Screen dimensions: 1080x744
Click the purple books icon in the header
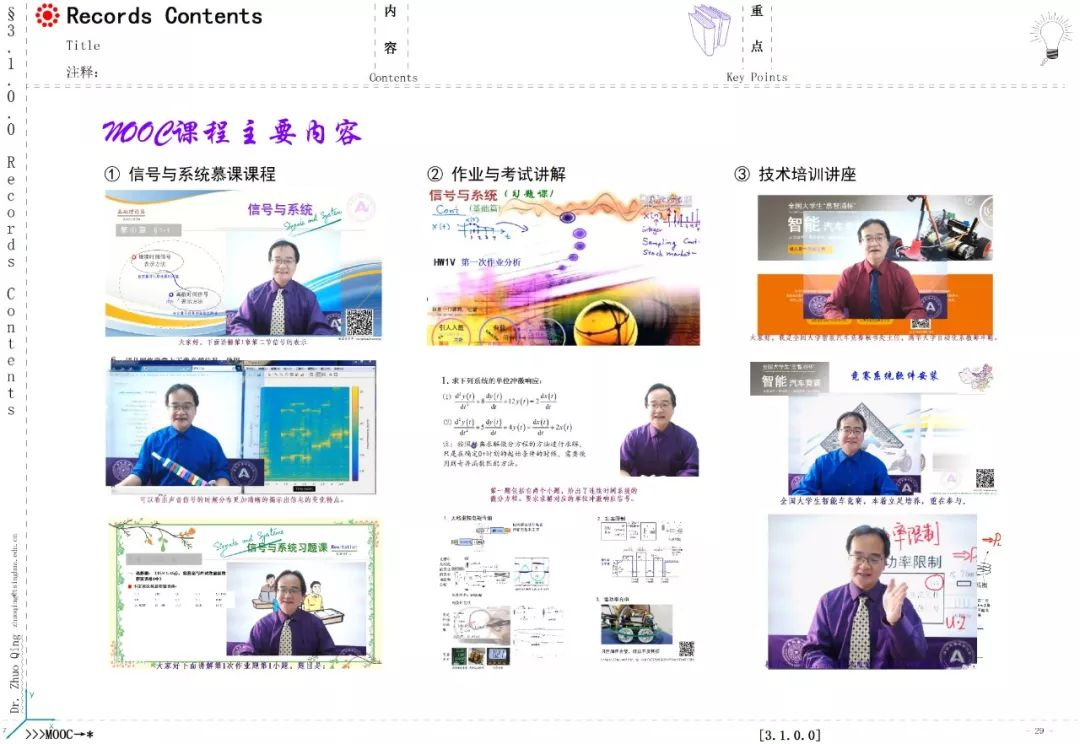[710, 30]
